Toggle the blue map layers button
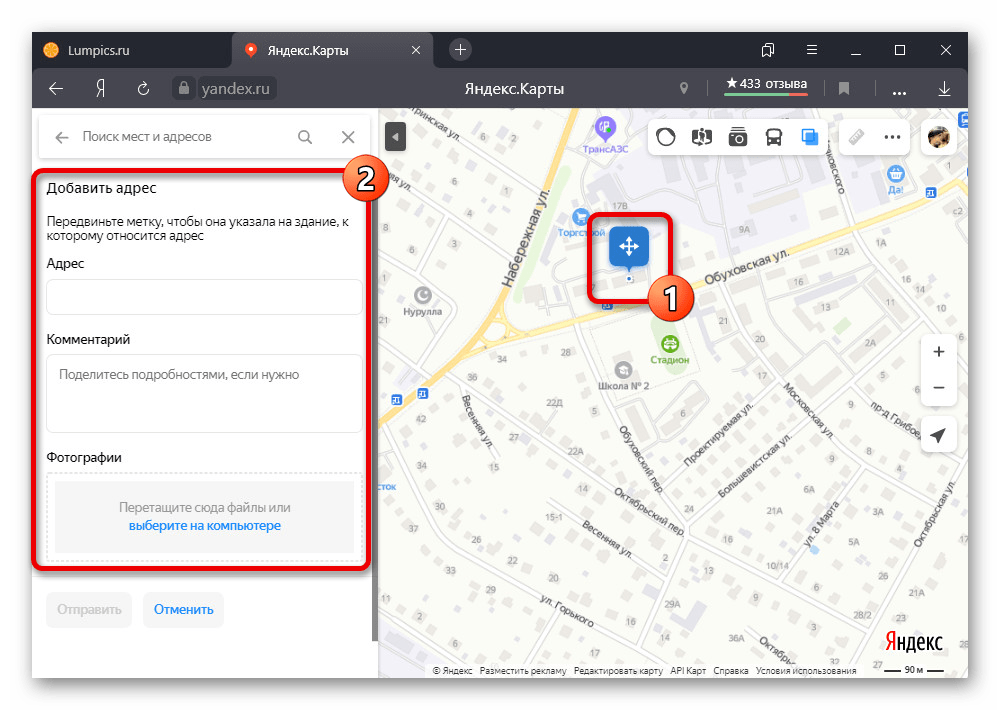Viewport: 1000px width, 710px height. tap(809, 137)
